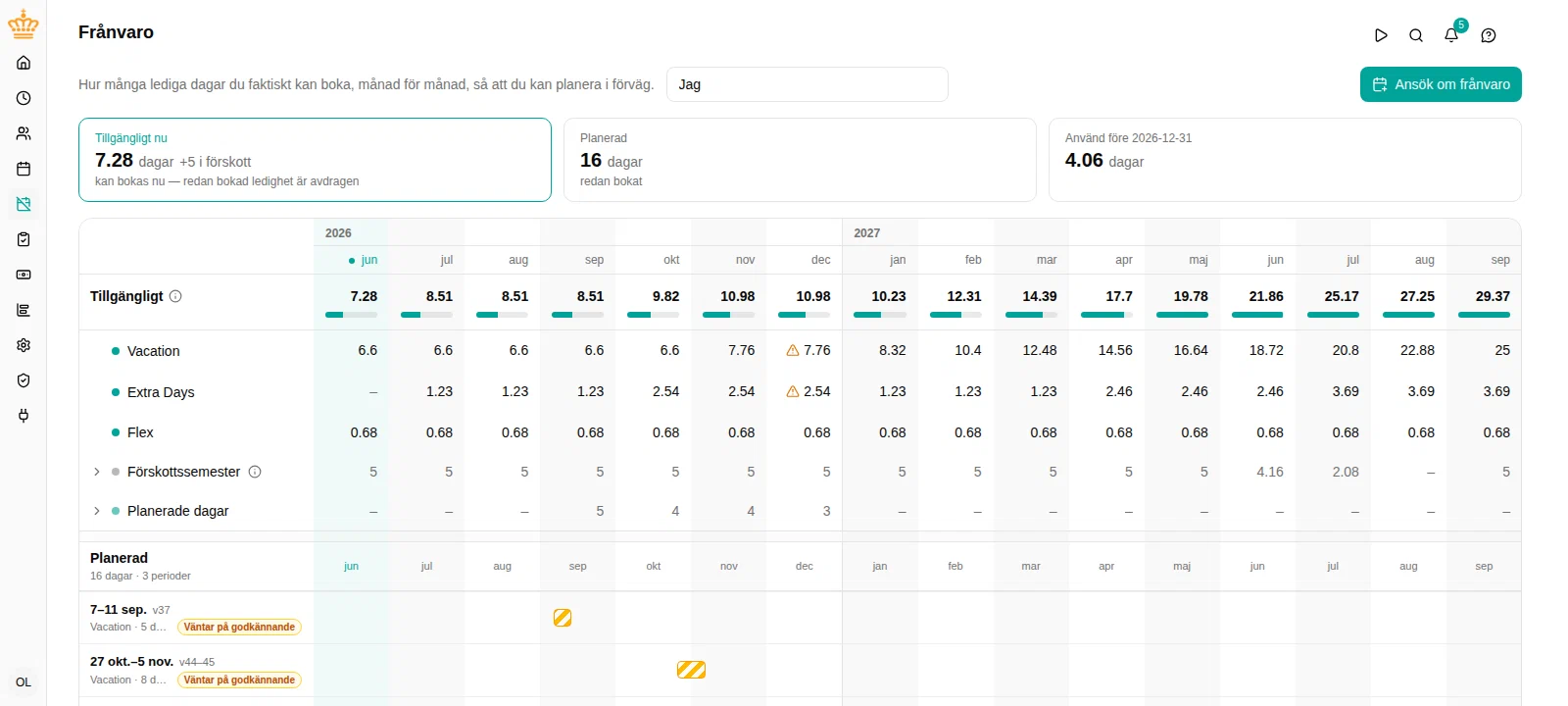Image resolution: width=1568 pixels, height=706 pixels.
Task: Expand the Förskottssemester row
Action: (x=96, y=472)
